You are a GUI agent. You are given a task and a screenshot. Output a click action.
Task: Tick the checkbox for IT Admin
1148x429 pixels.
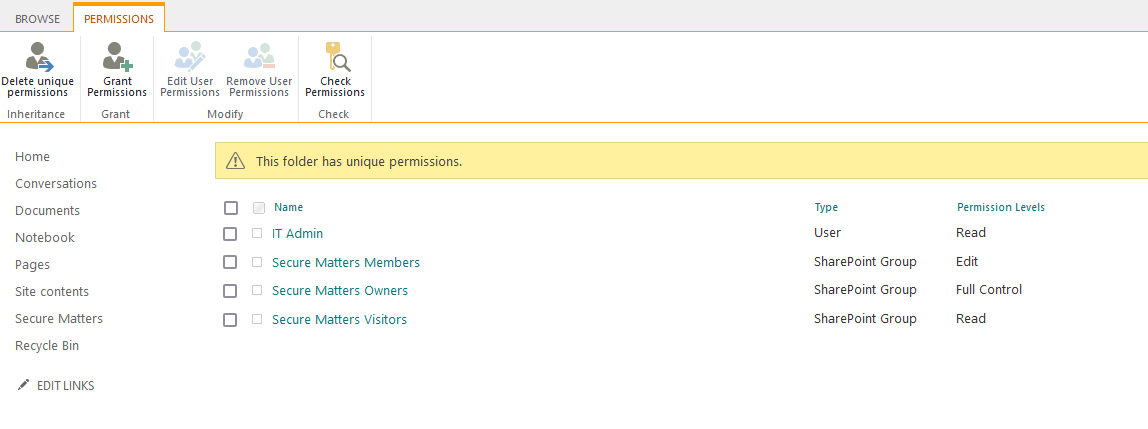[x=230, y=234]
